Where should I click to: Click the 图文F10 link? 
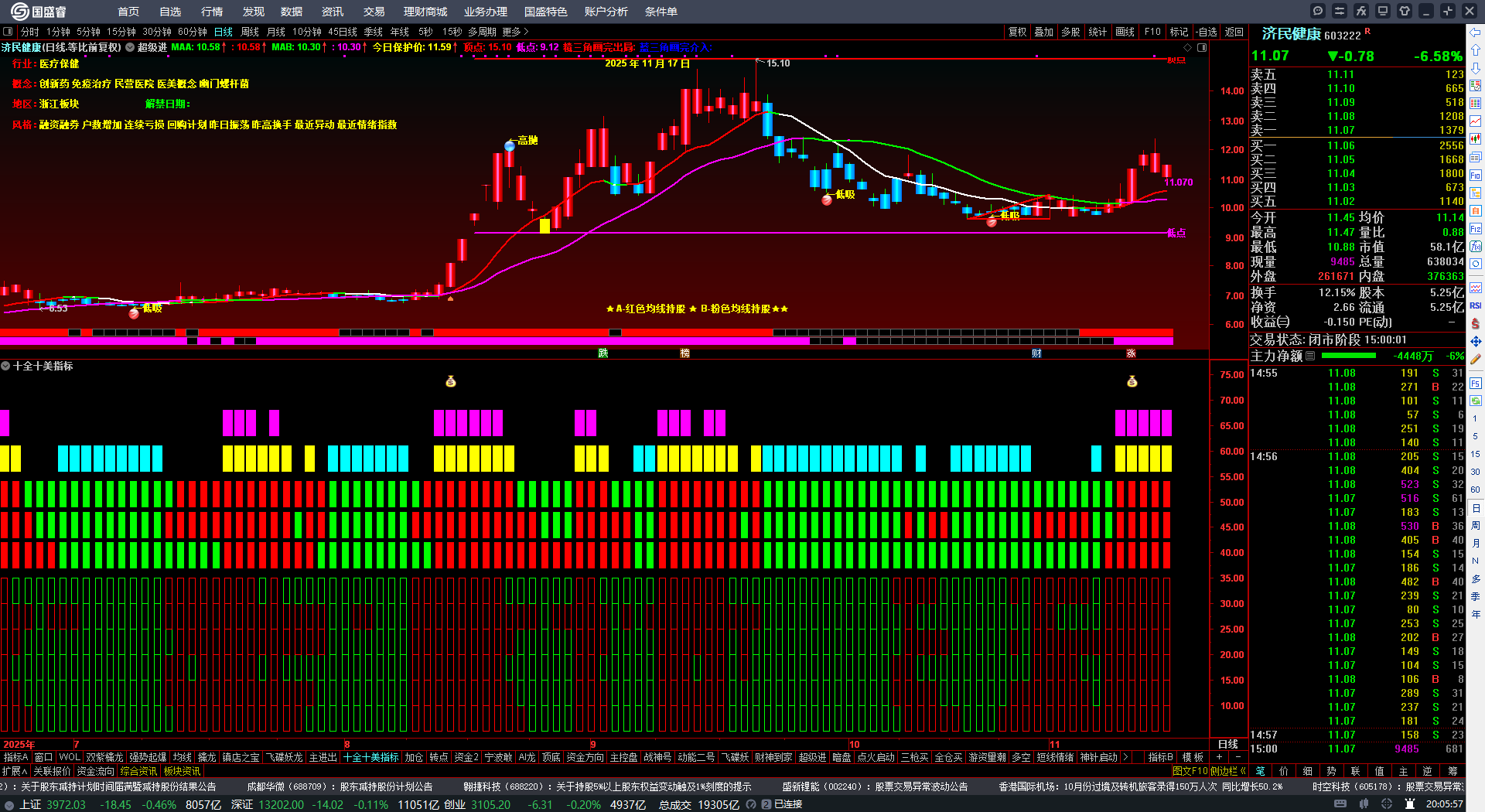1190,770
